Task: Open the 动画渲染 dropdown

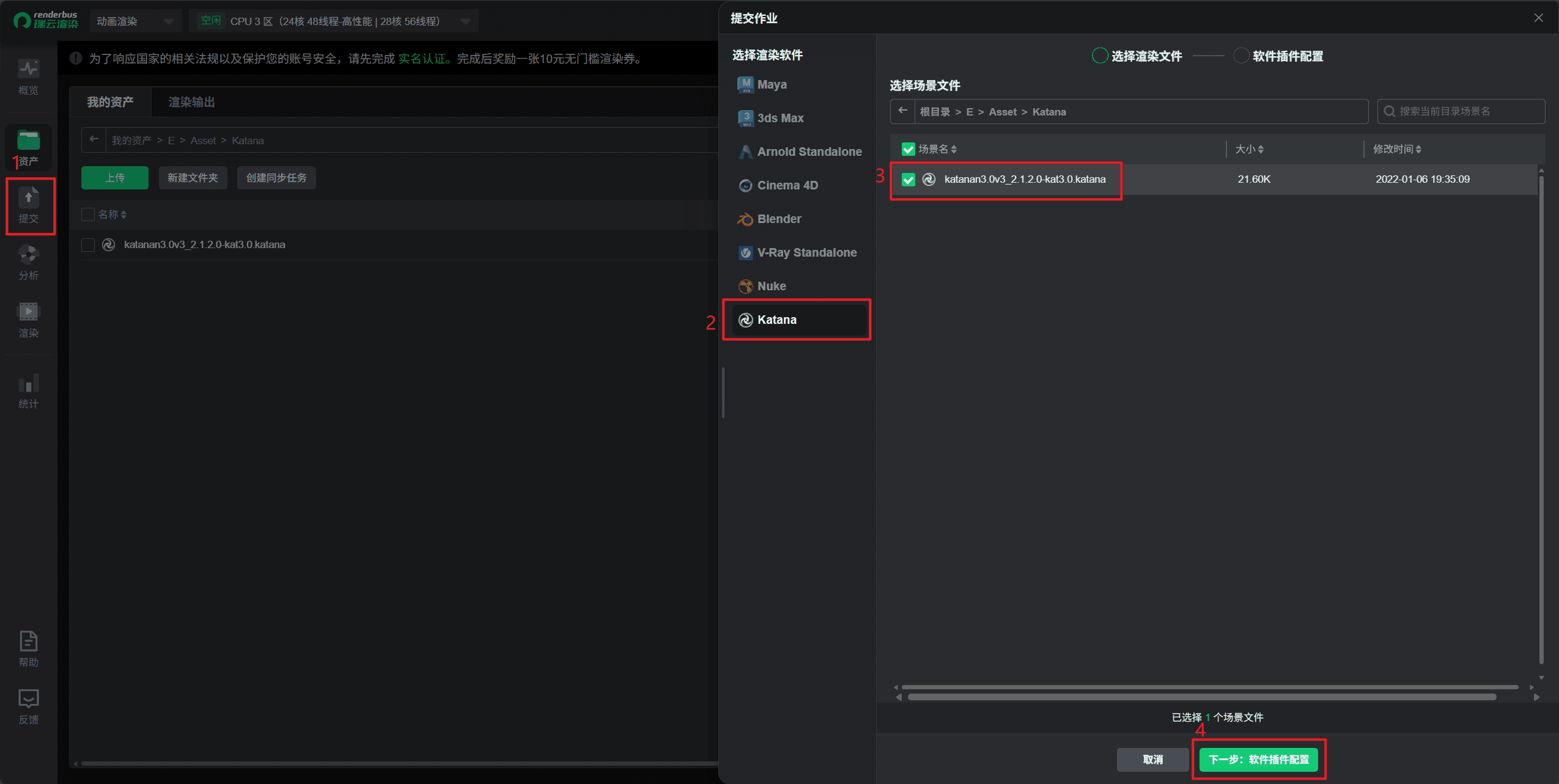Action: (x=135, y=21)
